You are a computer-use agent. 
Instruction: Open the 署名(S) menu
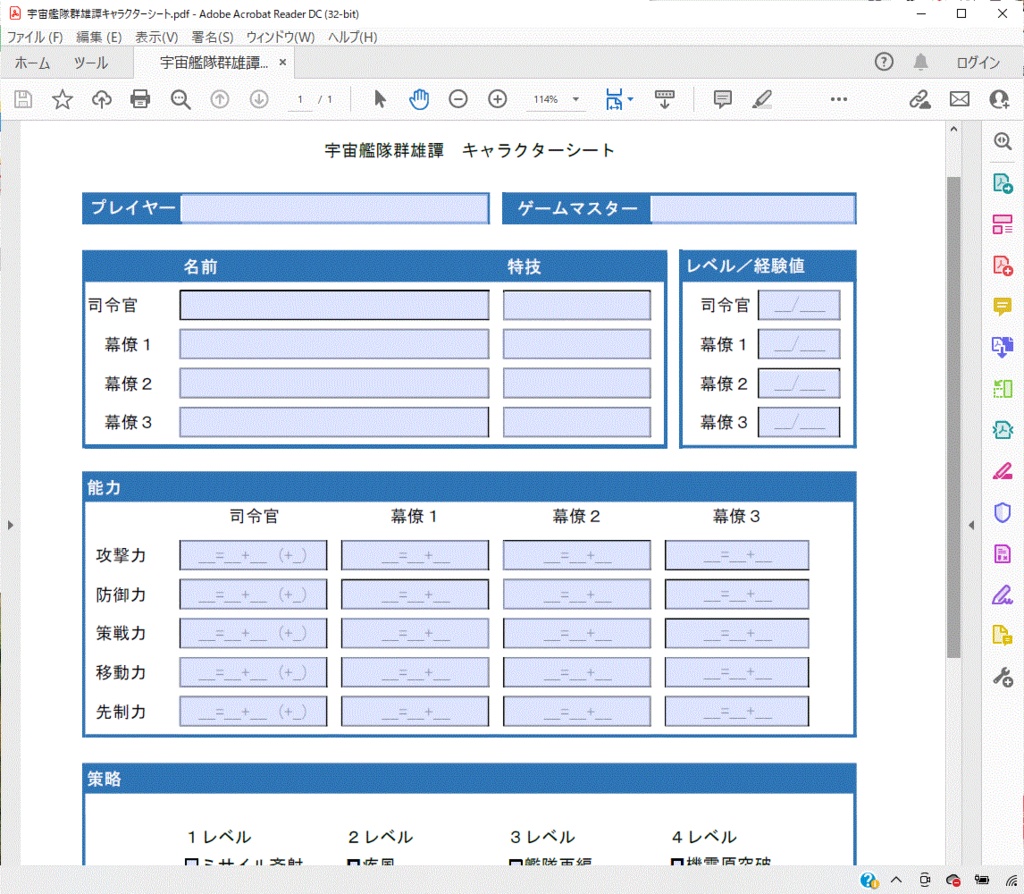click(x=212, y=37)
